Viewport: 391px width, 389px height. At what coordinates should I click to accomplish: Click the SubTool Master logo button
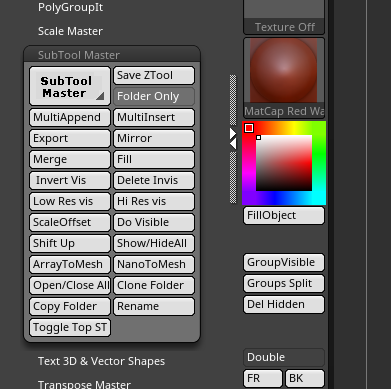(x=70, y=86)
